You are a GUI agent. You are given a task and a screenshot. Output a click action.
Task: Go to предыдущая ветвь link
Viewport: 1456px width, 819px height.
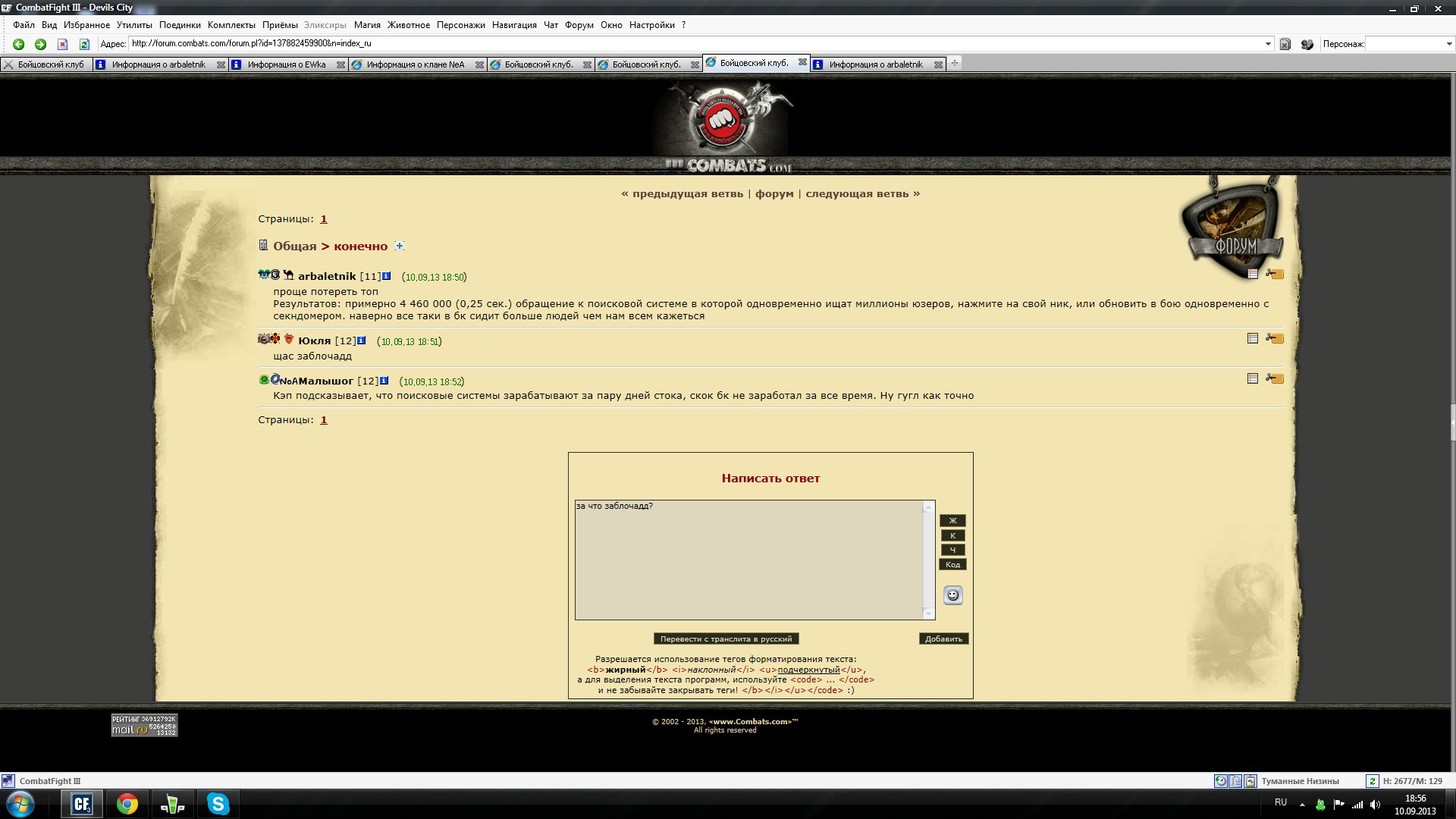click(688, 193)
